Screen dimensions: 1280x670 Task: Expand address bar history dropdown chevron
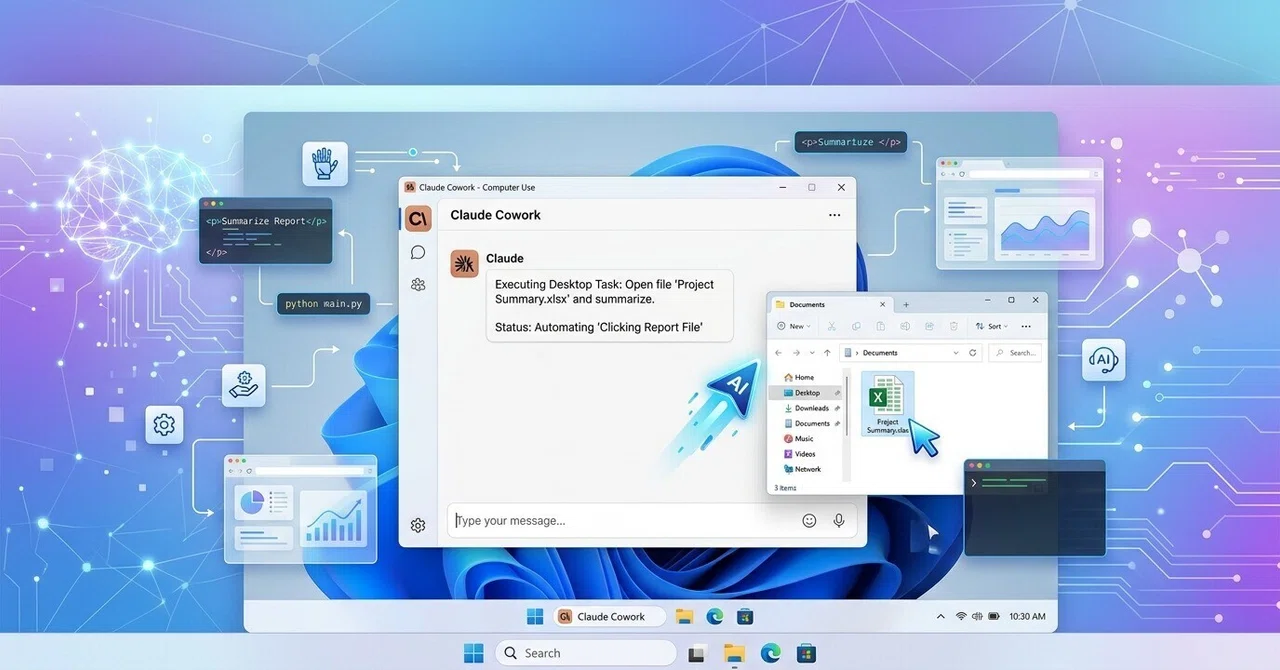[x=956, y=353]
